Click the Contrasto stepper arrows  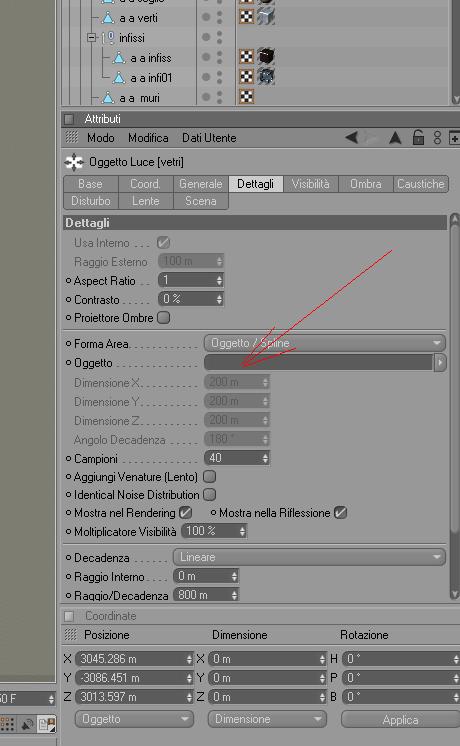click(x=219, y=299)
